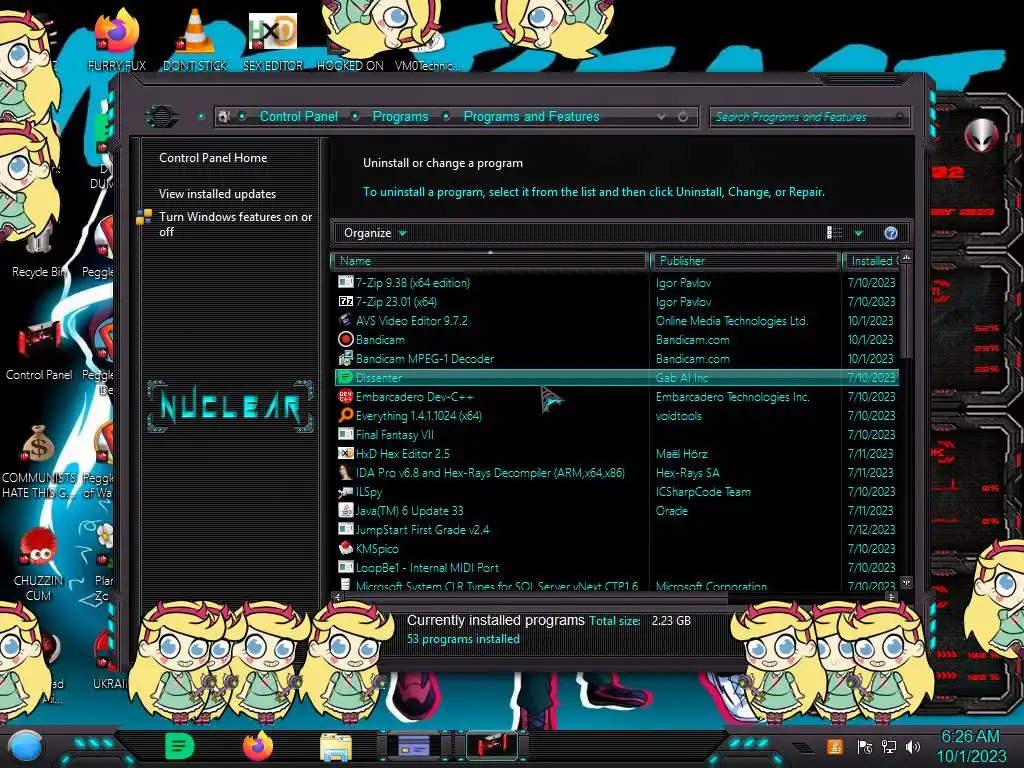This screenshot has width=1024, height=768.
Task: Click the vertical scrollbar up arrow
Action: click(906, 258)
